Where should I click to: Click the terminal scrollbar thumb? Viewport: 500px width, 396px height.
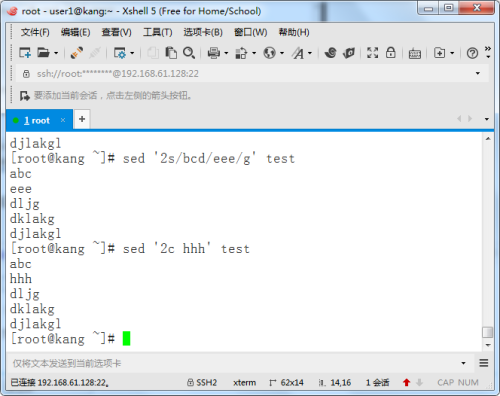click(x=488, y=332)
